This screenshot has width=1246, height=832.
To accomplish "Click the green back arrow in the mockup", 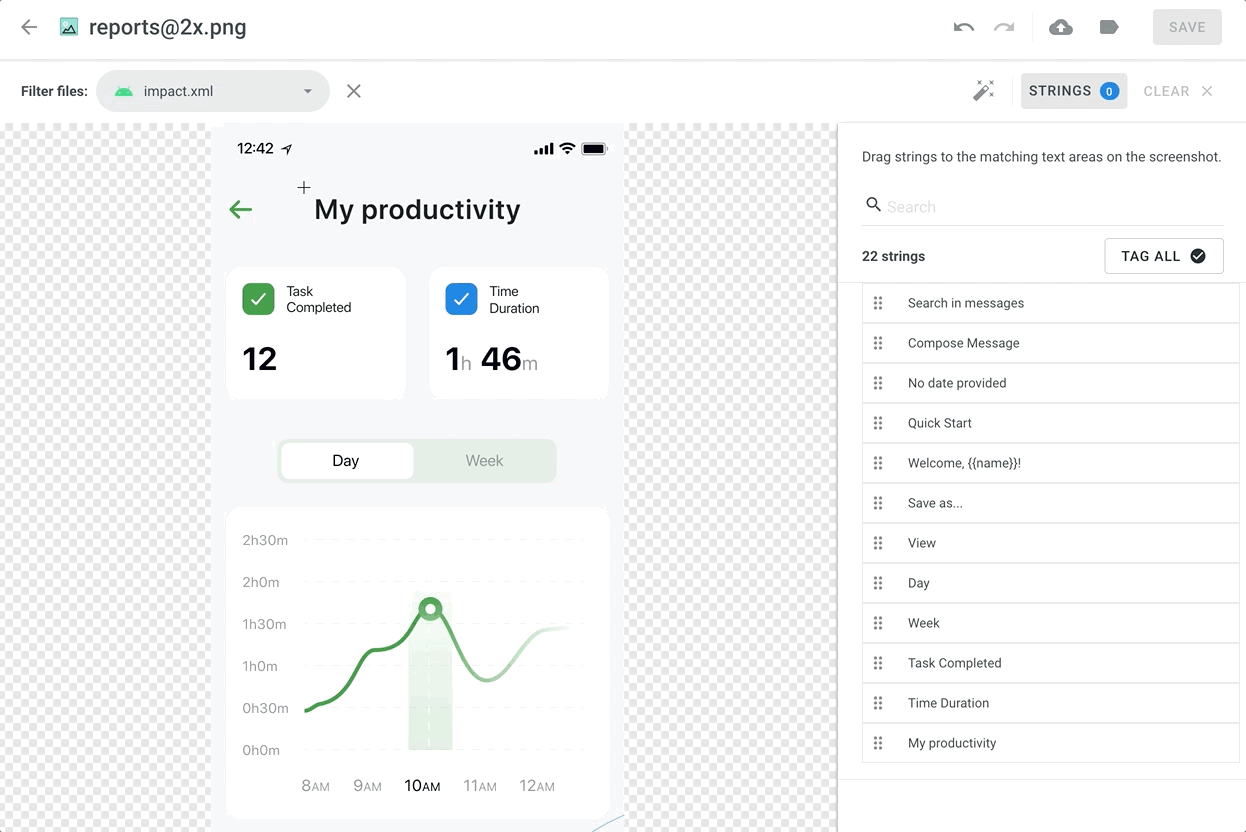I will [241, 209].
